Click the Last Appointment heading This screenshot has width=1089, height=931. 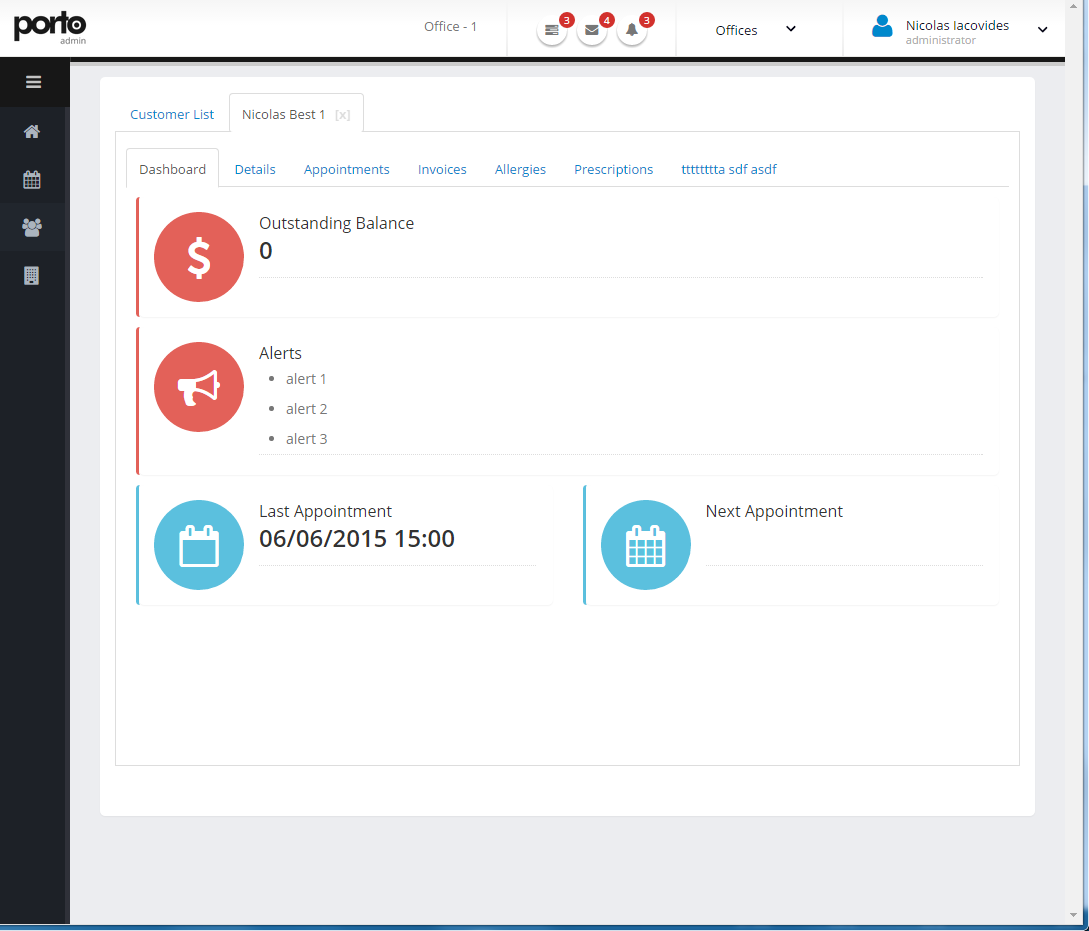point(325,511)
